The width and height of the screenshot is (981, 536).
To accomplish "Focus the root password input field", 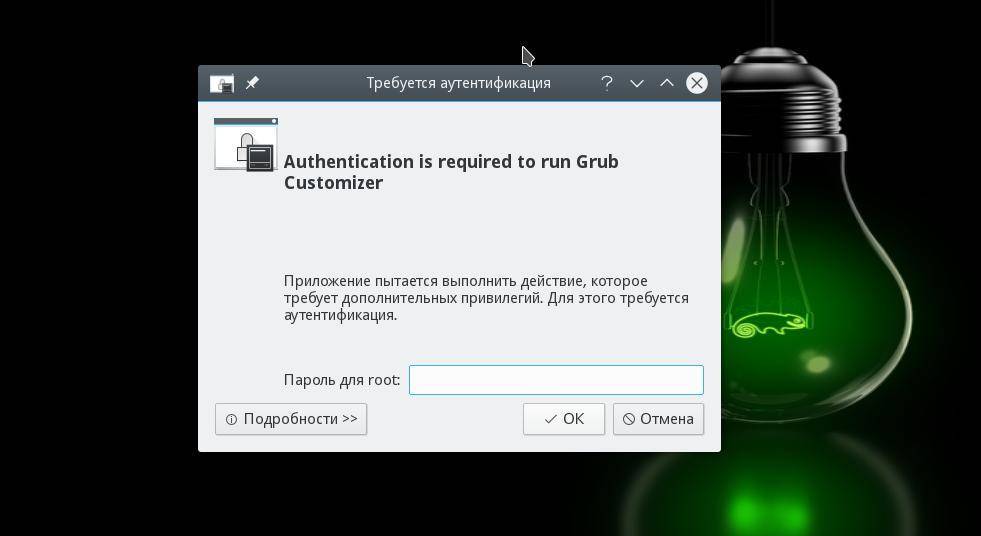I will click(556, 380).
